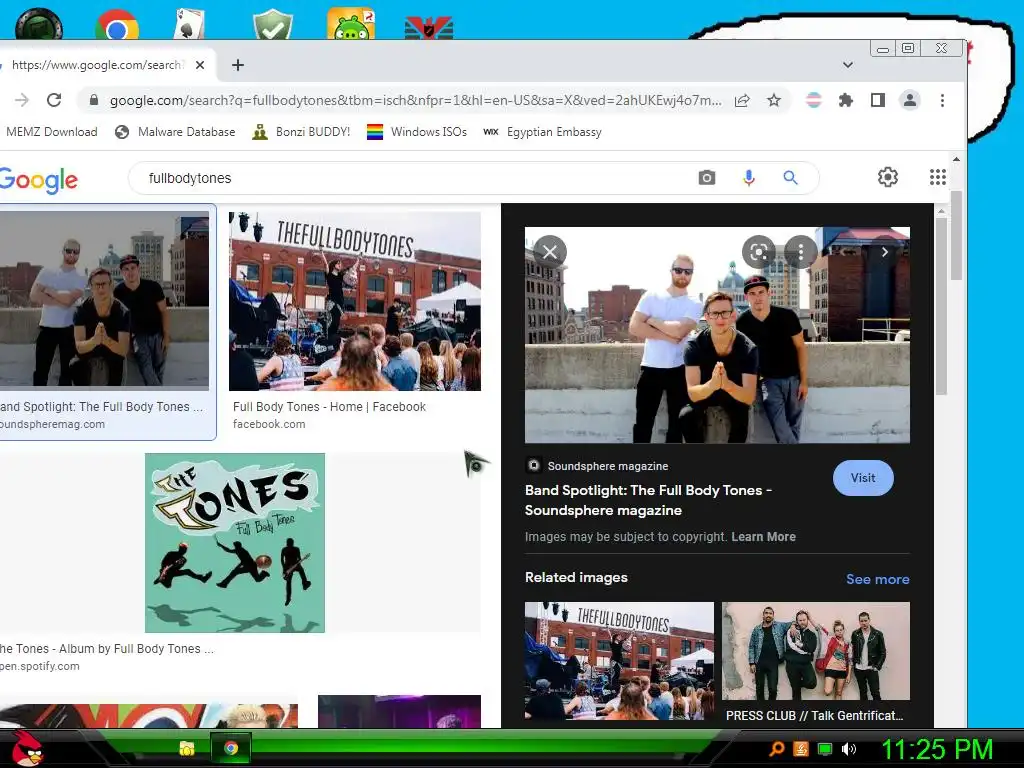This screenshot has width=1024, height=768.
Task: Click the striped circle extension icon
Action: [814, 100]
